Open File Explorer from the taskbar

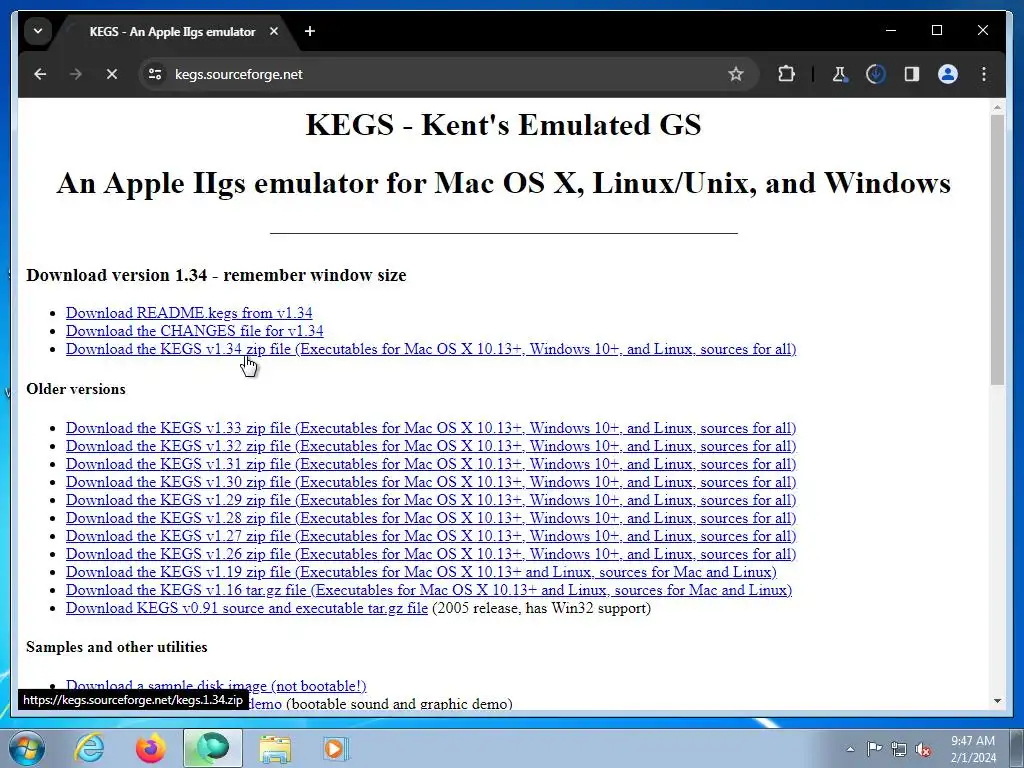coord(275,748)
